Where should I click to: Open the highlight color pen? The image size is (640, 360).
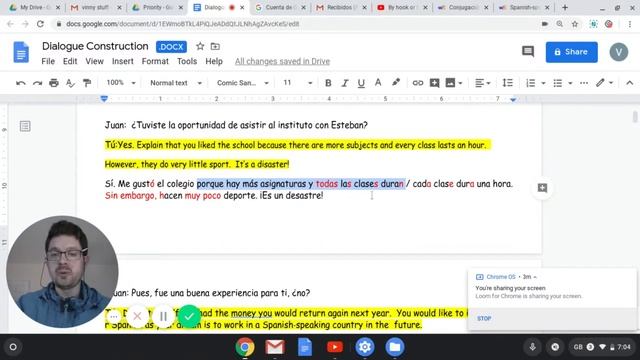pos(396,83)
